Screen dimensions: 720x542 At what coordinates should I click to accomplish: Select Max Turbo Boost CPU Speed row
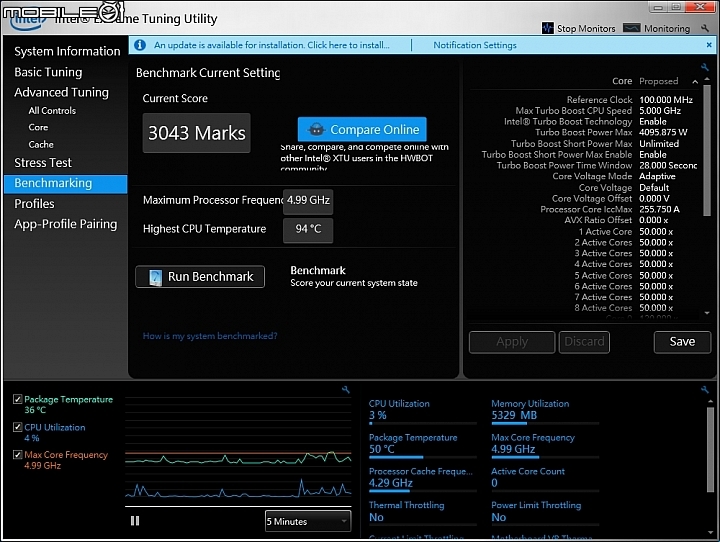click(598, 111)
